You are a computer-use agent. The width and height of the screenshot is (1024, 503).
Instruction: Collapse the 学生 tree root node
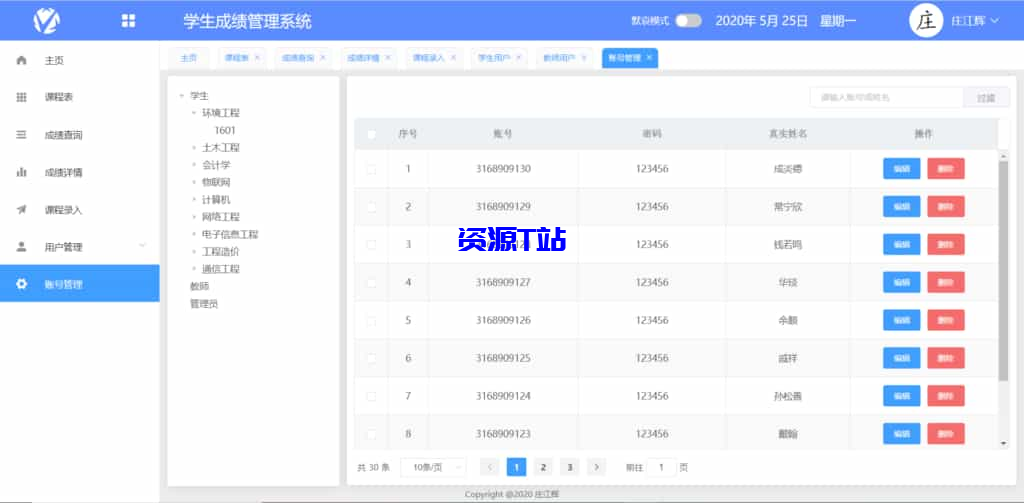[x=182, y=96]
